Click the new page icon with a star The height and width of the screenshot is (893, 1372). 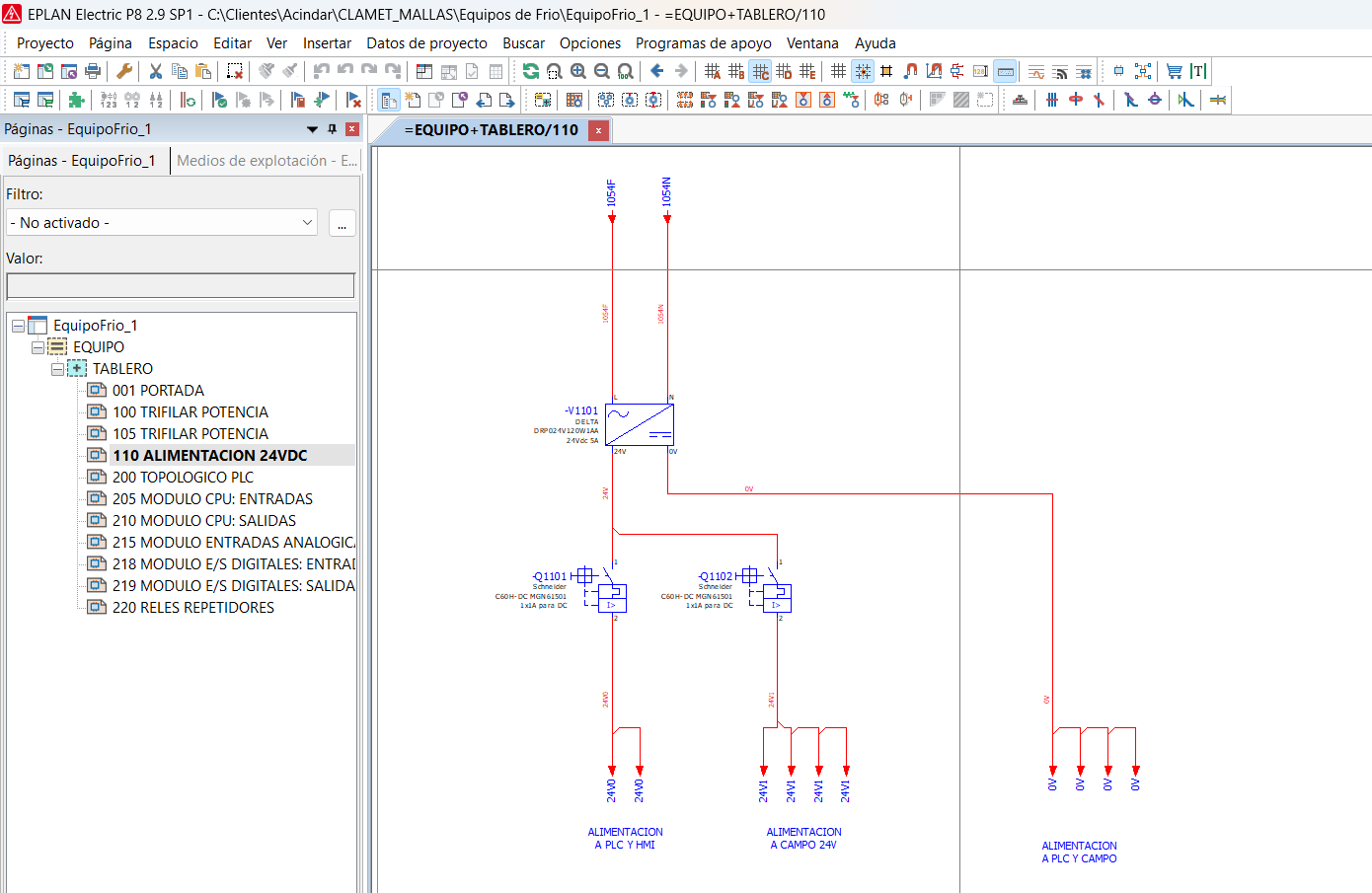[x=413, y=100]
